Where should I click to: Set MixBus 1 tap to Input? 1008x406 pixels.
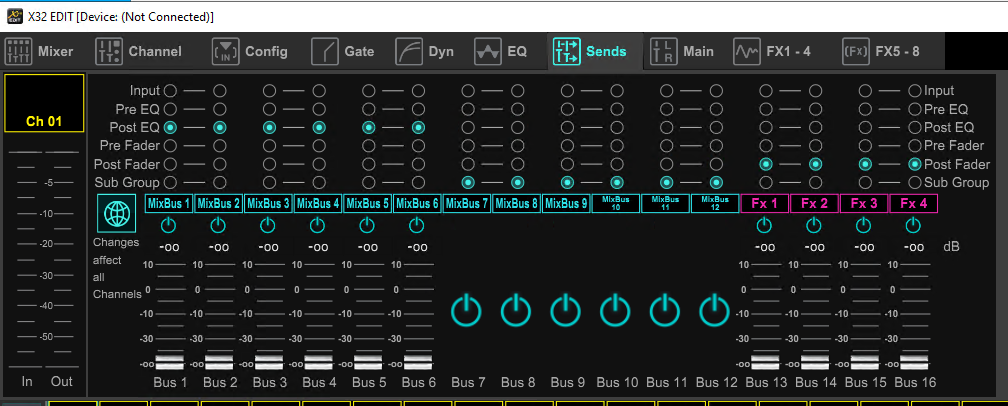170,91
